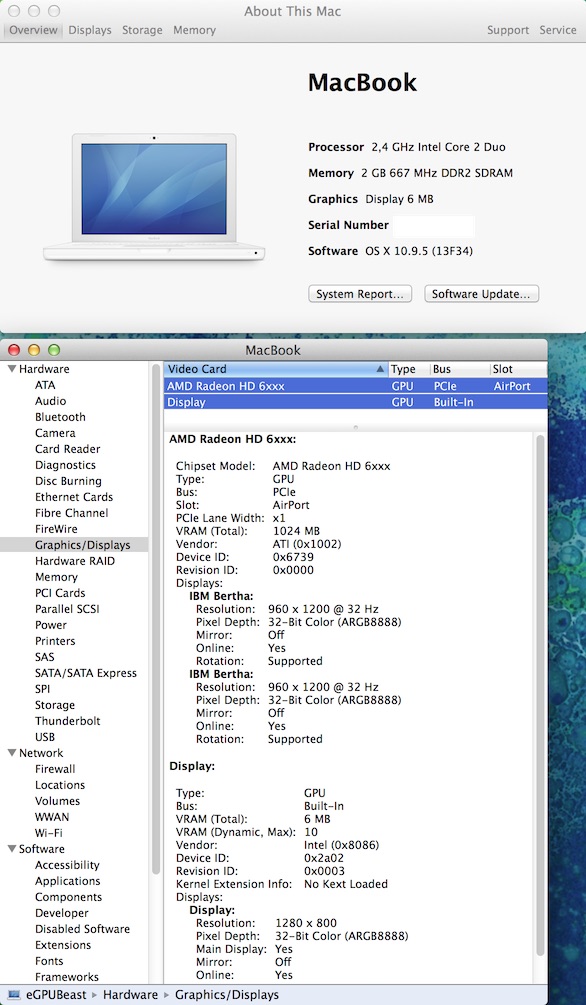Click the Device ID value 0x6739
The width and height of the screenshot is (586, 1005).
point(293,557)
